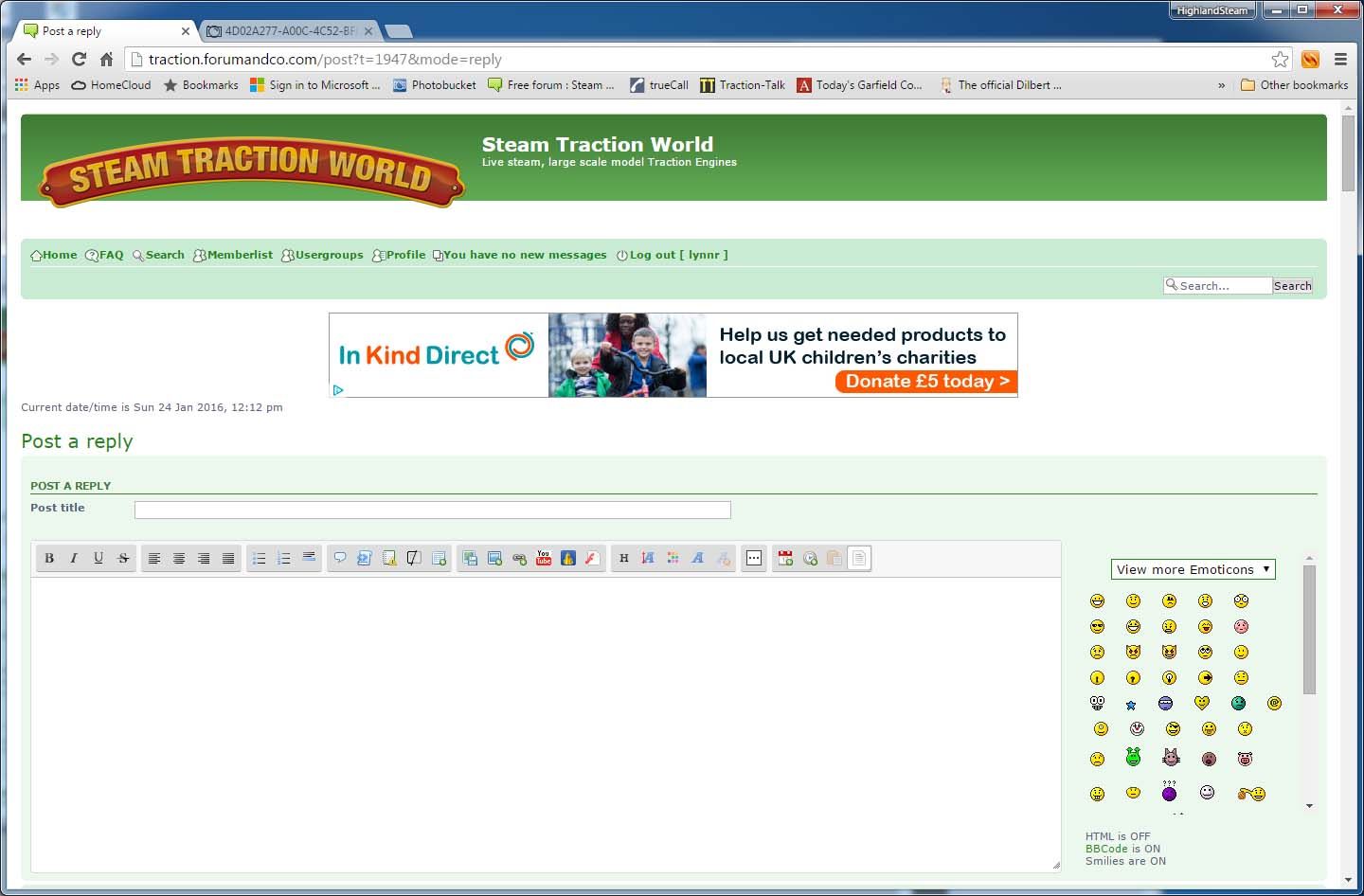Insert time with the clock icon
Image resolution: width=1364 pixels, height=896 pixels.
pyautogui.click(x=810, y=558)
